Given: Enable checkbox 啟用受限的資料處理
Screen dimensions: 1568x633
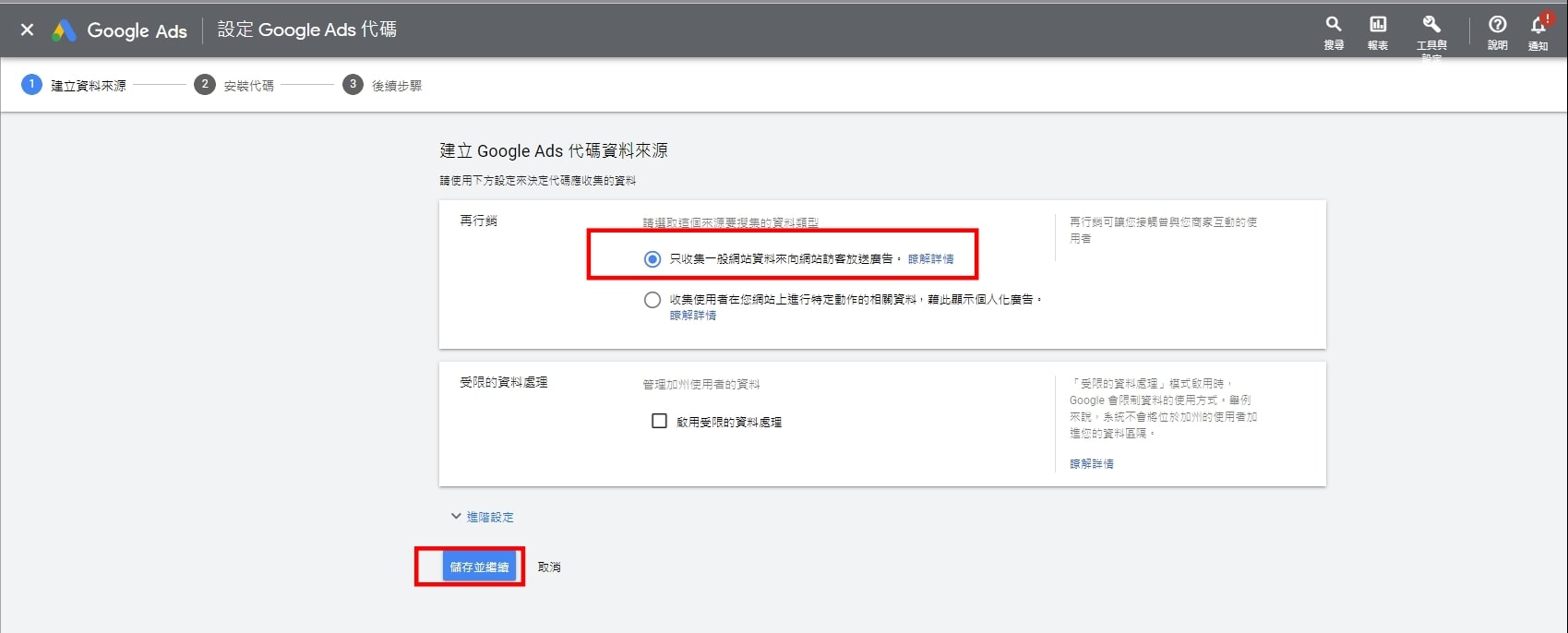Looking at the screenshot, I should tap(659, 421).
